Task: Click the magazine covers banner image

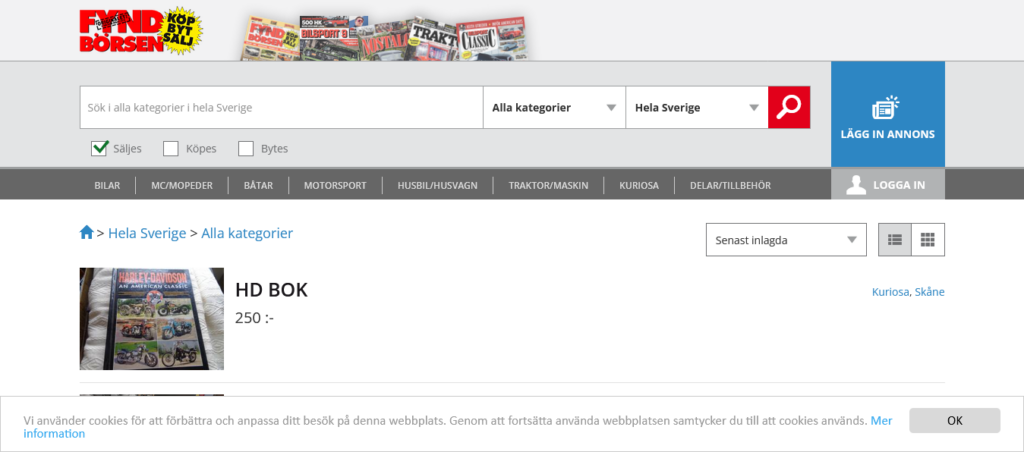Action: pyautogui.click(x=385, y=38)
